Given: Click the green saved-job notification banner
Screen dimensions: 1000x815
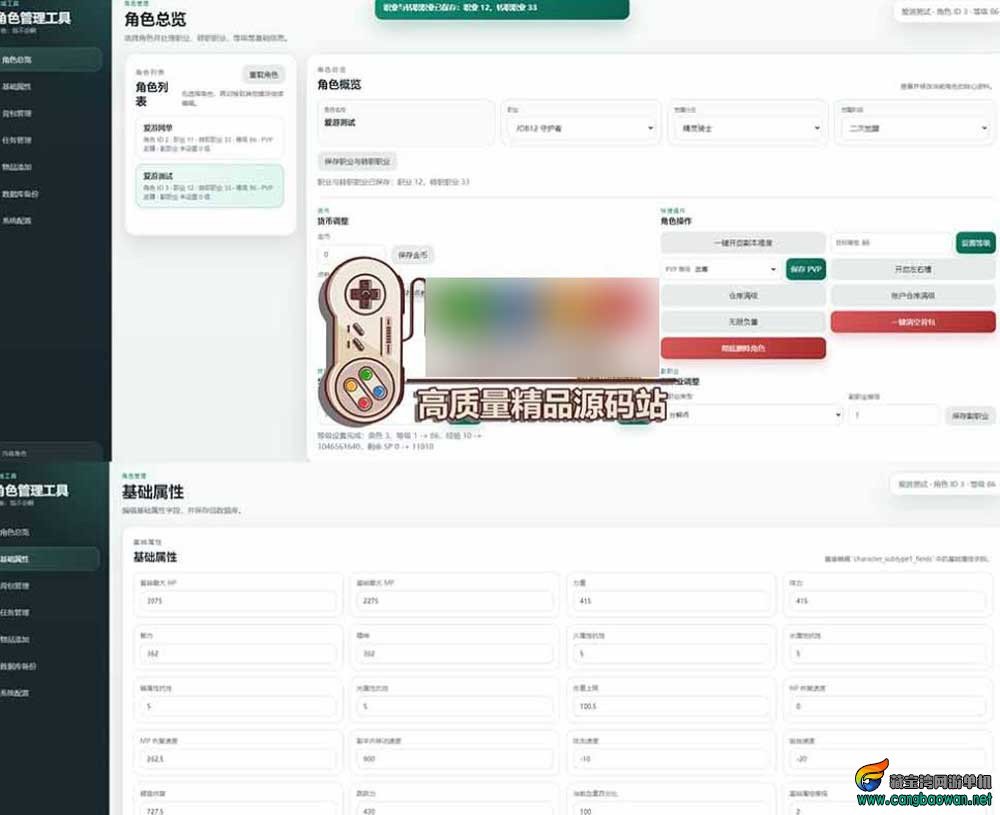Looking at the screenshot, I should tap(502, 8).
